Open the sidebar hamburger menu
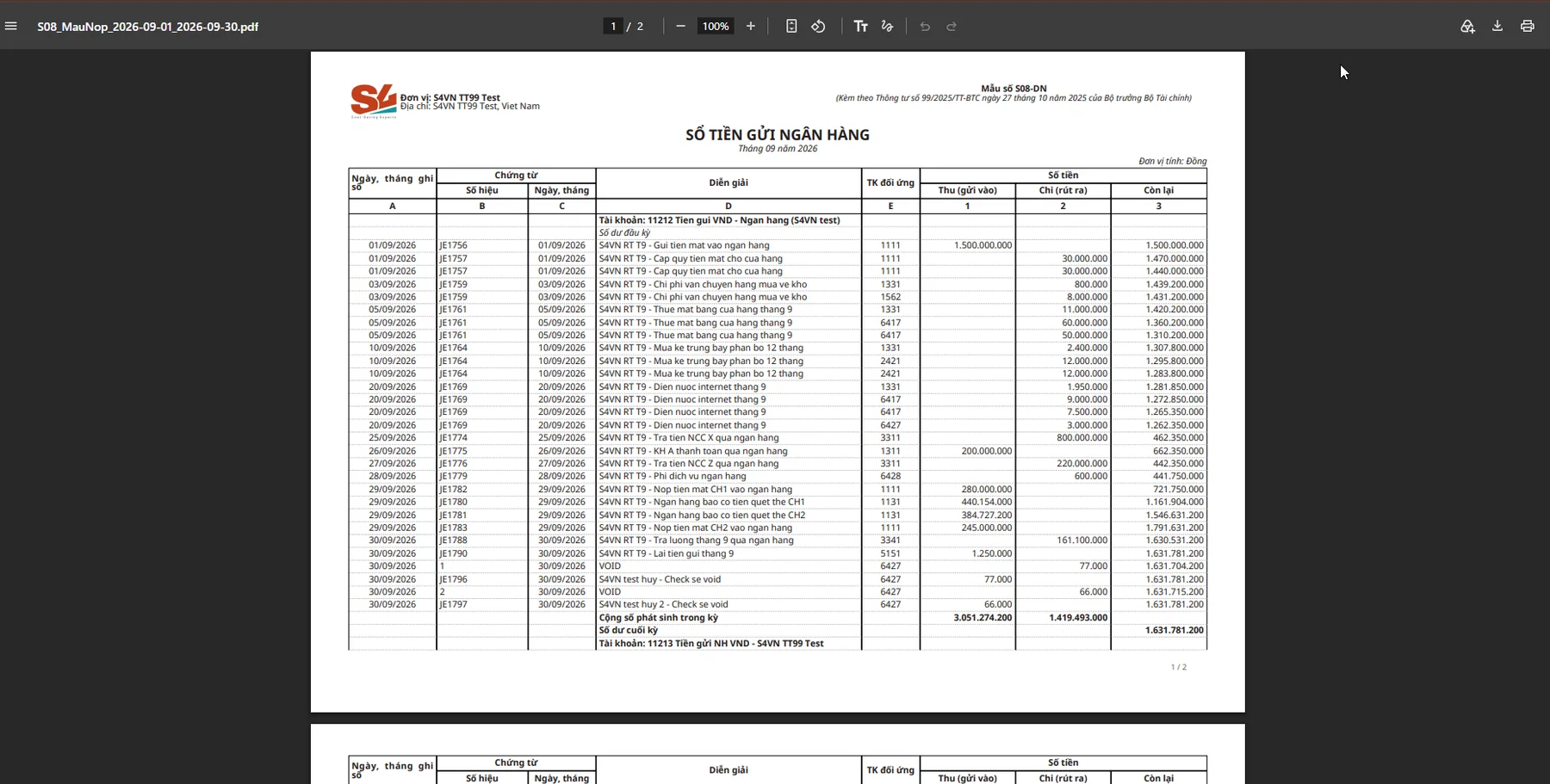This screenshot has width=1550, height=784. [x=11, y=27]
